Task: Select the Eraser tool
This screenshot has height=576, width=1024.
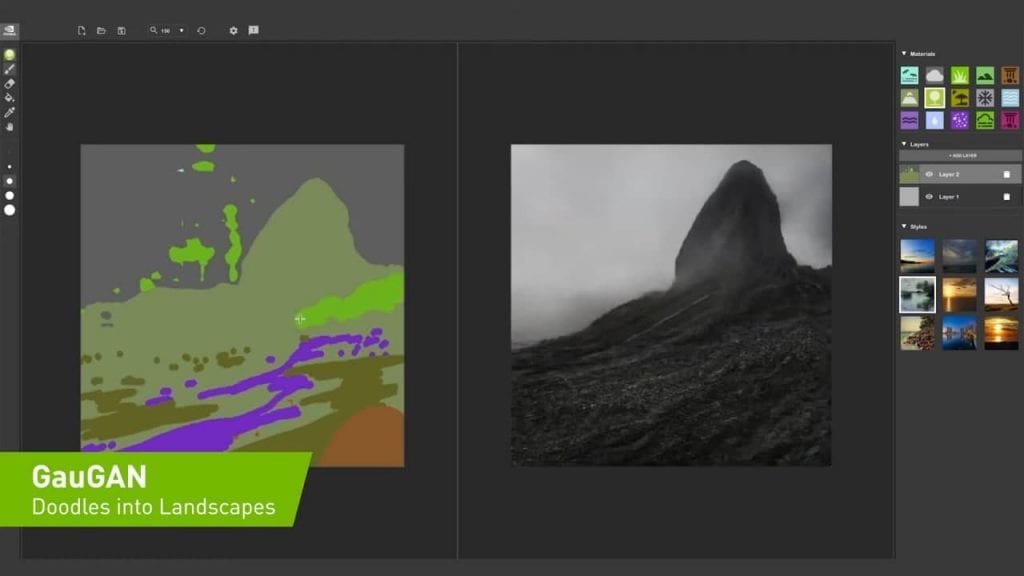Action: 10,84
